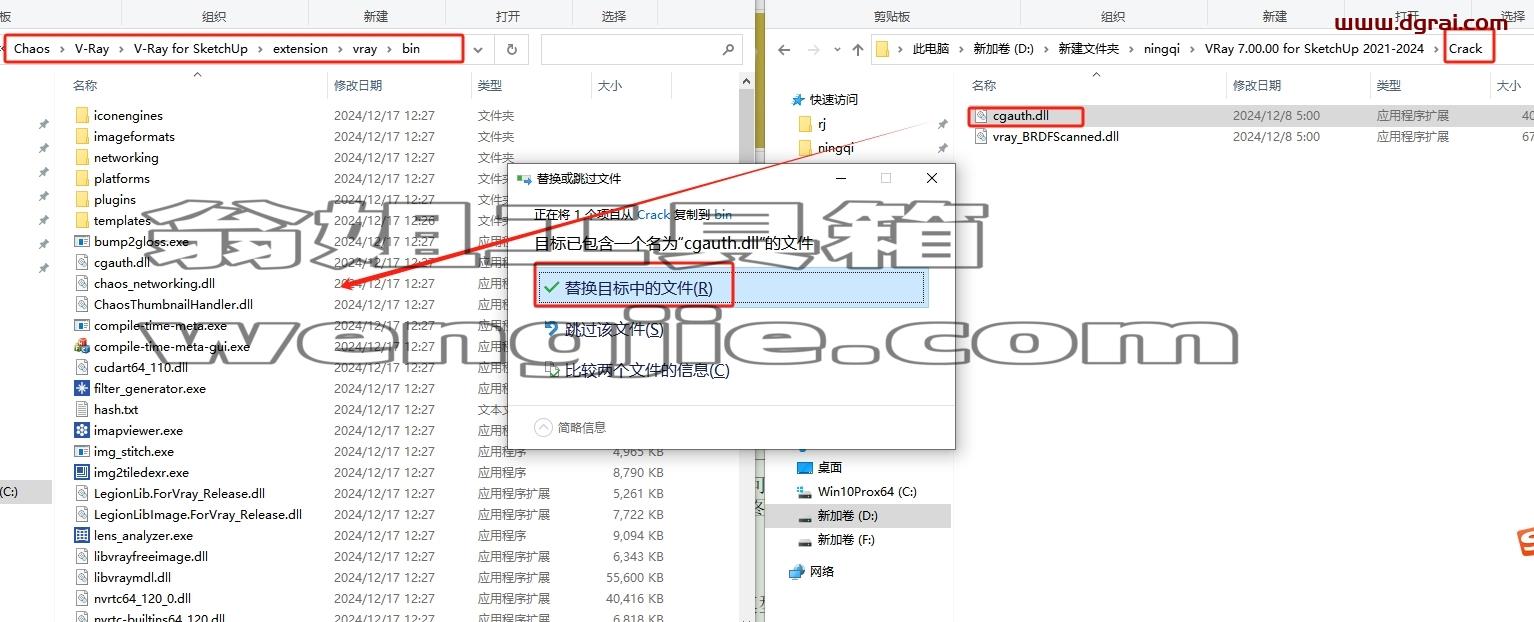Click the bump2gloss.exe file icon
Image resolution: width=1534 pixels, height=622 pixels.
[82, 241]
